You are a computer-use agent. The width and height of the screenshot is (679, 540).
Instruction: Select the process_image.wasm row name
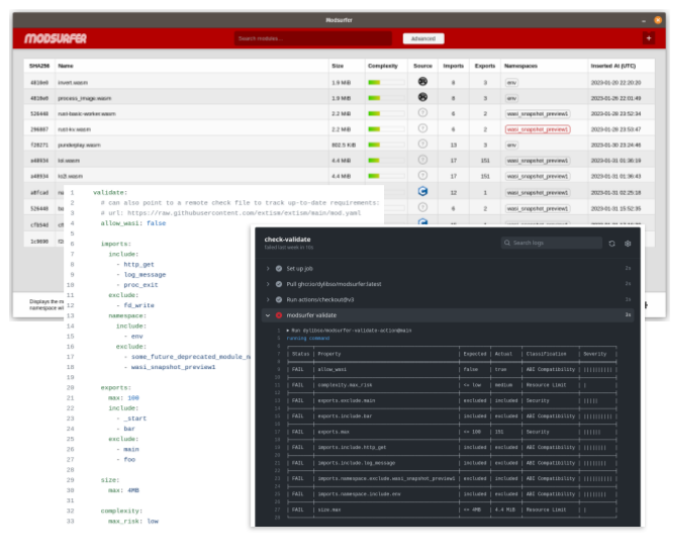point(84,98)
